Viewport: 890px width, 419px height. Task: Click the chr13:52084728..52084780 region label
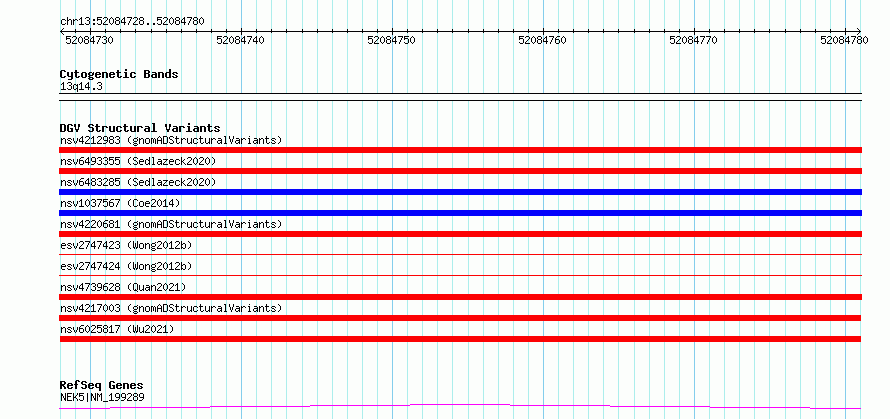coord(132,21)
